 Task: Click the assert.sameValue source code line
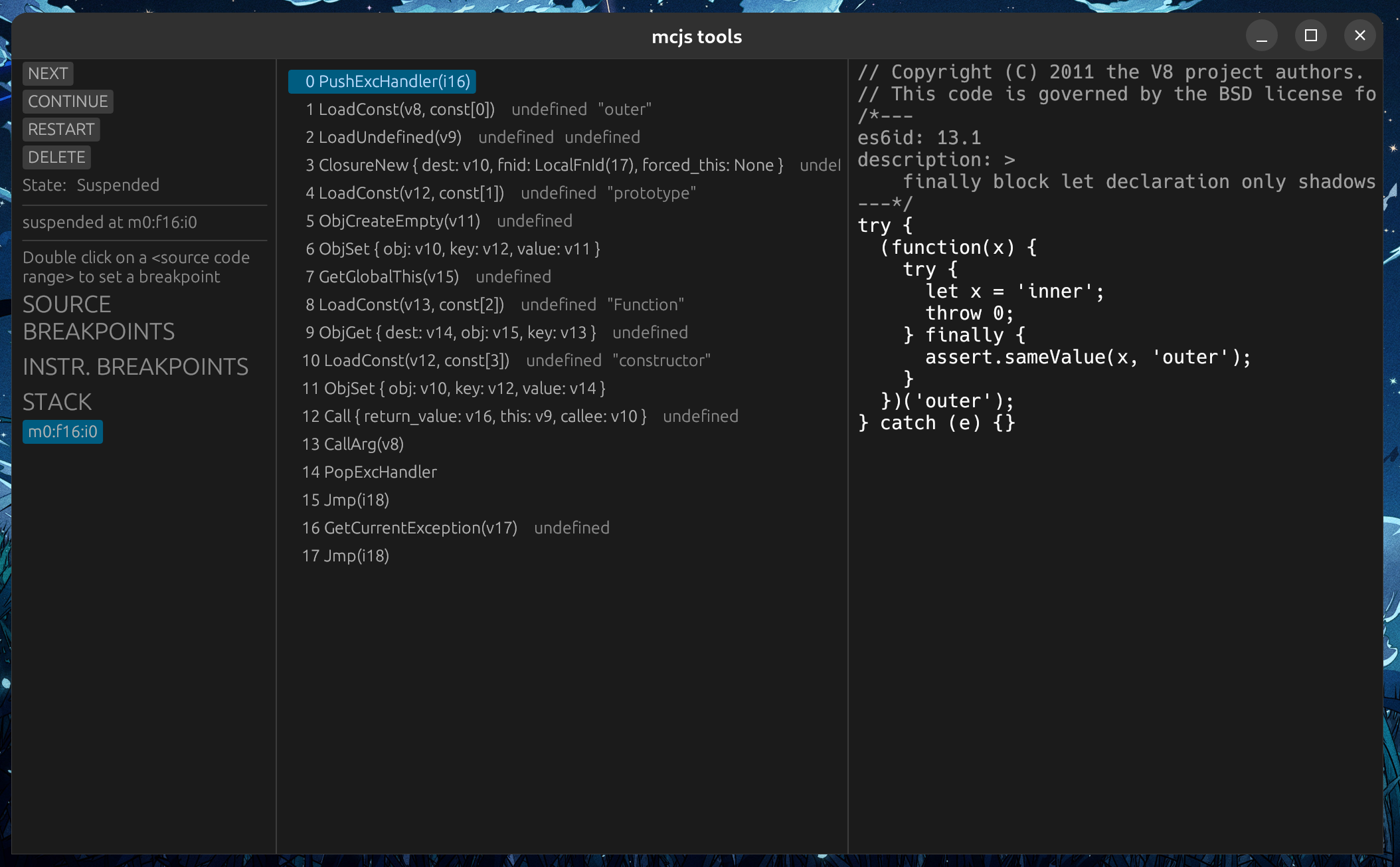click(1087, 357)
